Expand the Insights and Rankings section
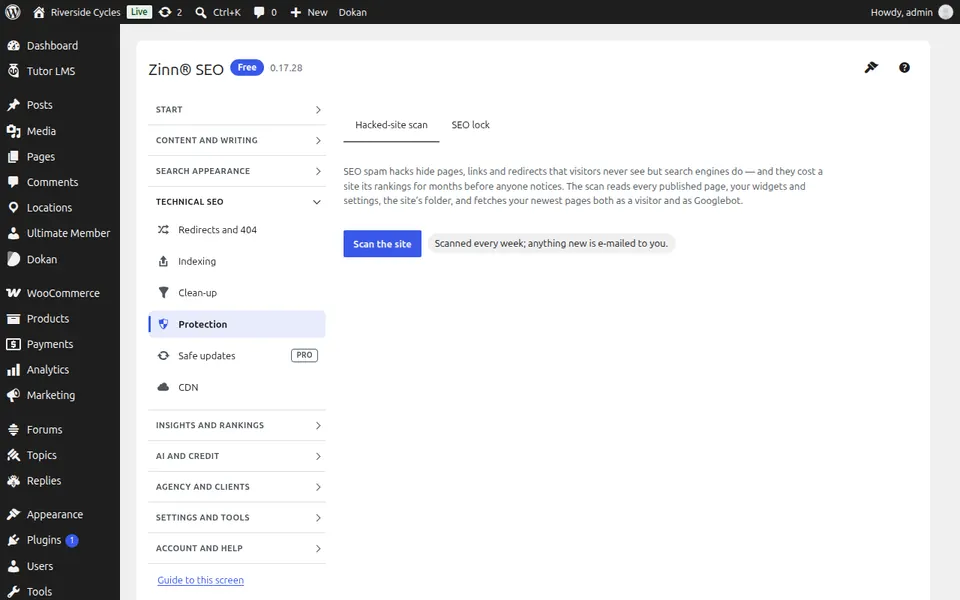 [x=237, y=425]
